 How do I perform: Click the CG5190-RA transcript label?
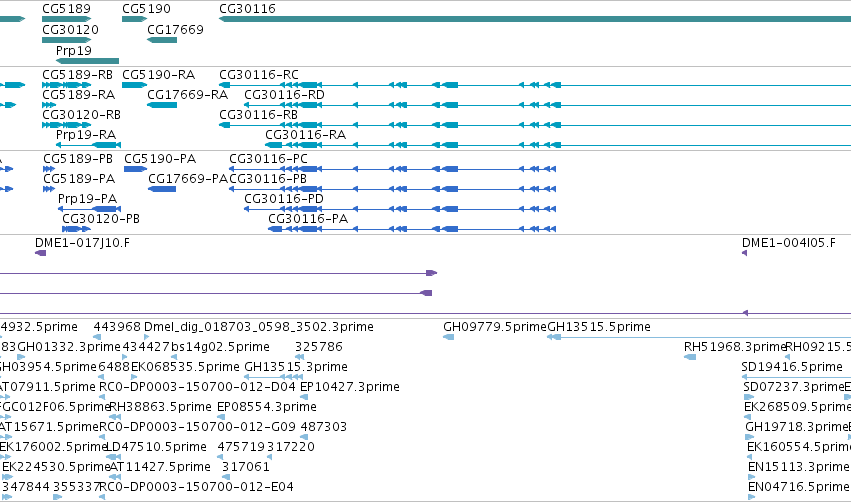click(x=158, y=74)
